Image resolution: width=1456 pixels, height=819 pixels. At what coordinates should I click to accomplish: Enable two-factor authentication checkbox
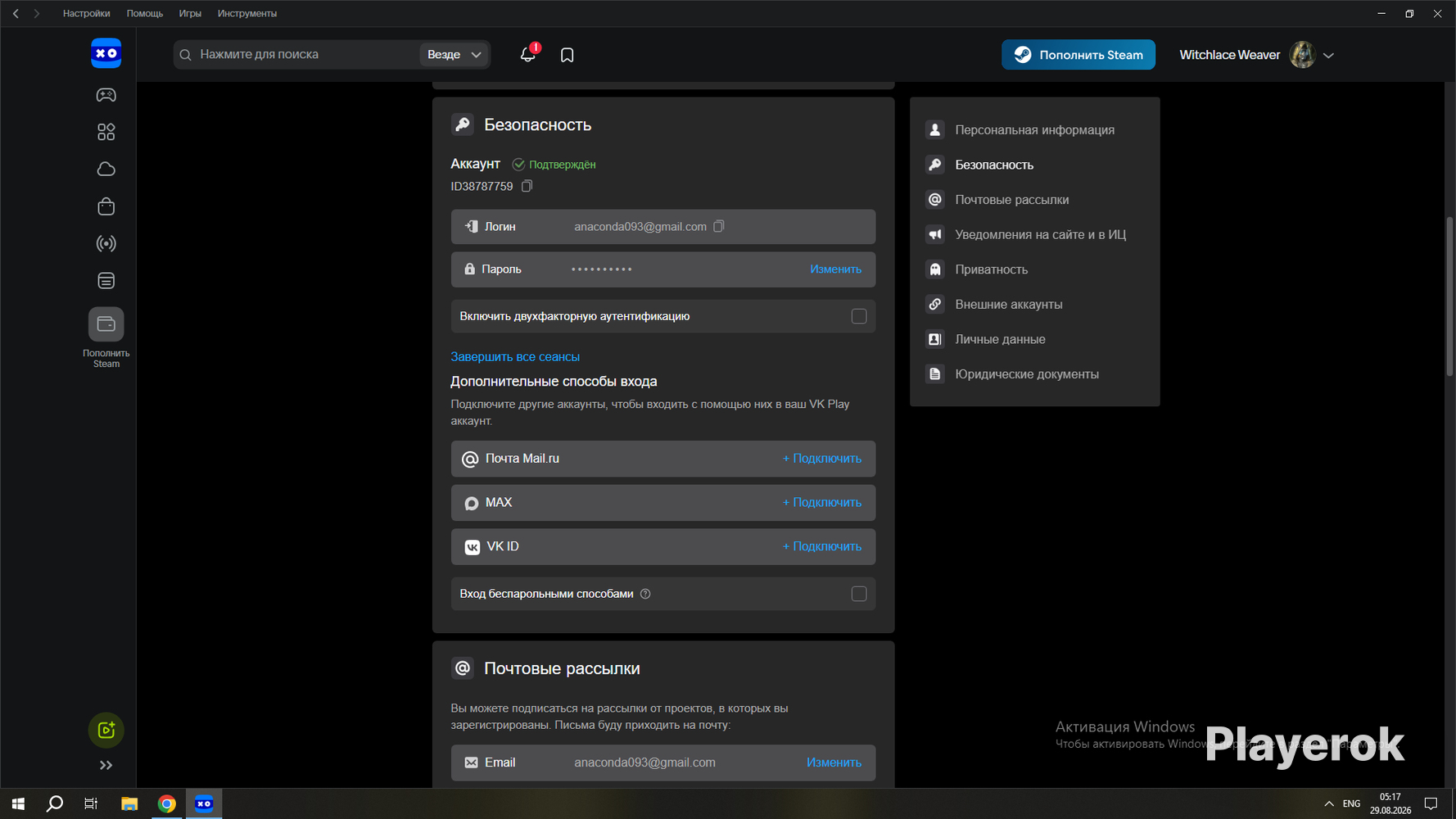(859, 316)
